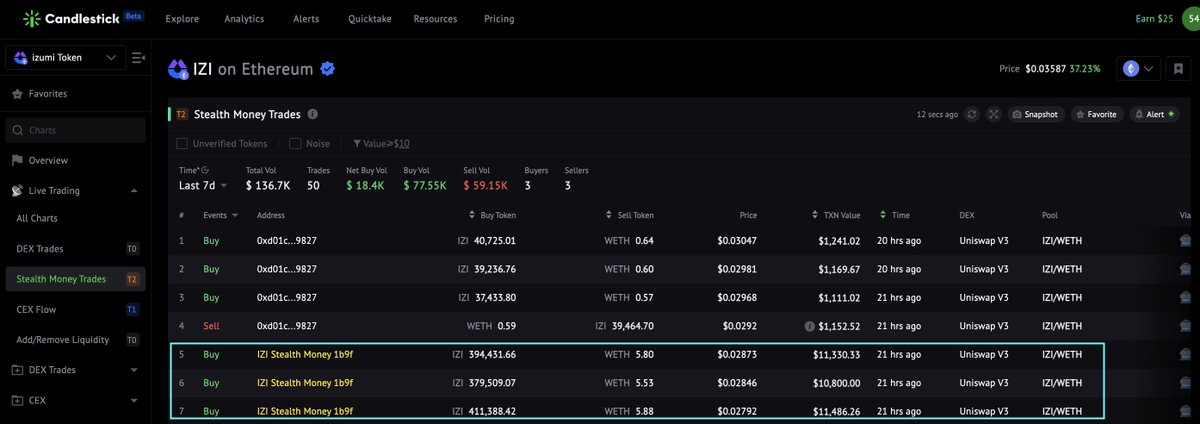Click the Candlestick logo
Screen dimensions: 1200x424
(85, 19)
